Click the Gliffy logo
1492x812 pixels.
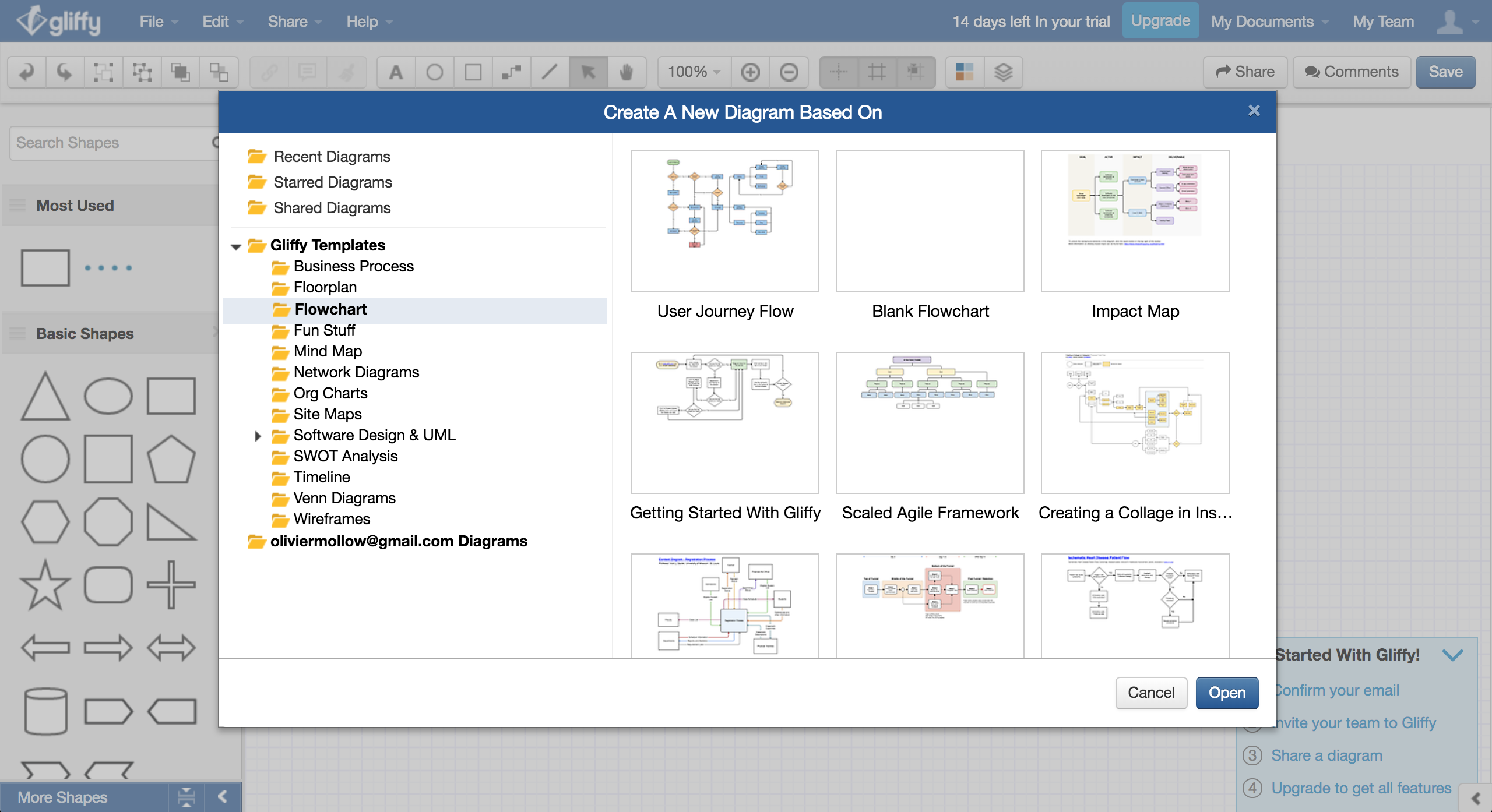click(x=58, y=21)
